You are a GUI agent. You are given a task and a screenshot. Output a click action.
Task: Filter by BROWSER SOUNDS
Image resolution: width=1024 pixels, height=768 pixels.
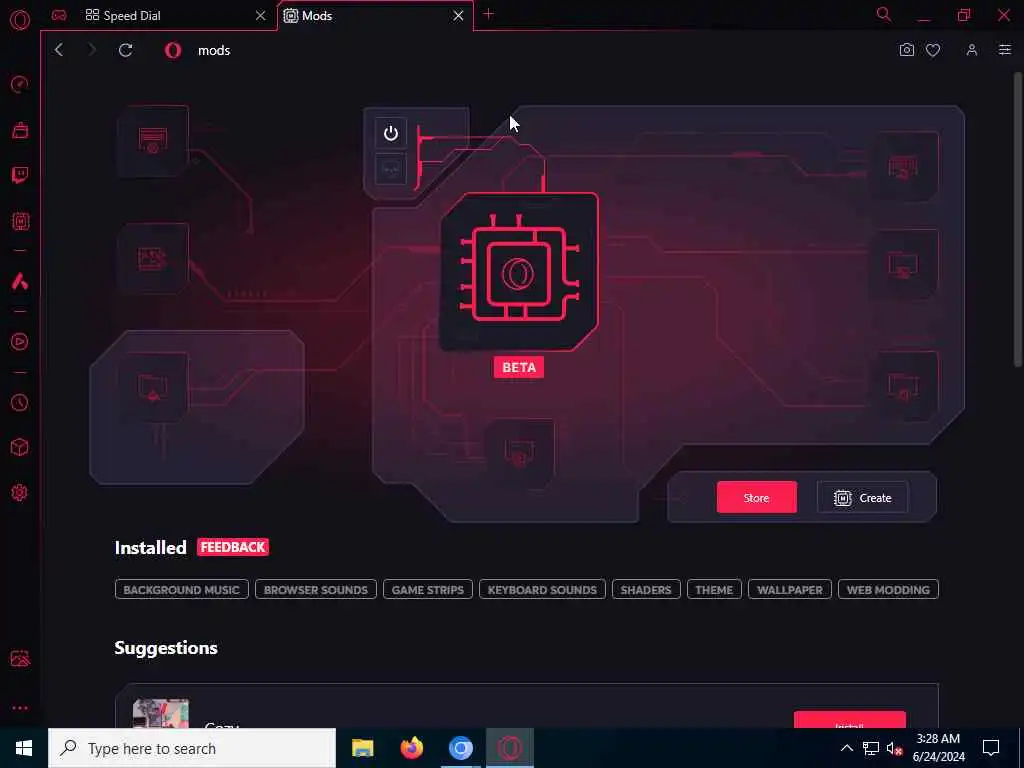point(315,590)
